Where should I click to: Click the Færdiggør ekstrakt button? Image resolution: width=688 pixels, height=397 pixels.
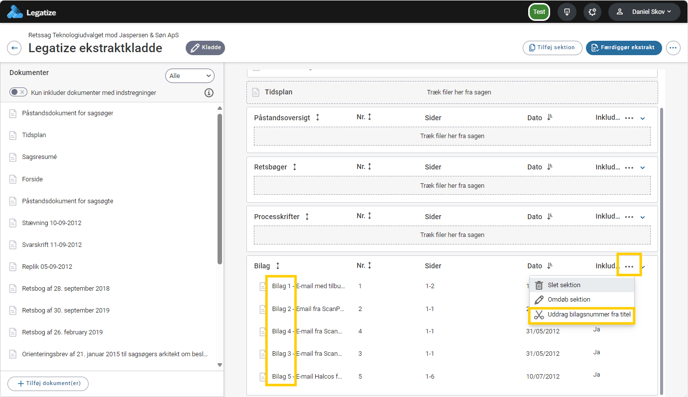624,47
